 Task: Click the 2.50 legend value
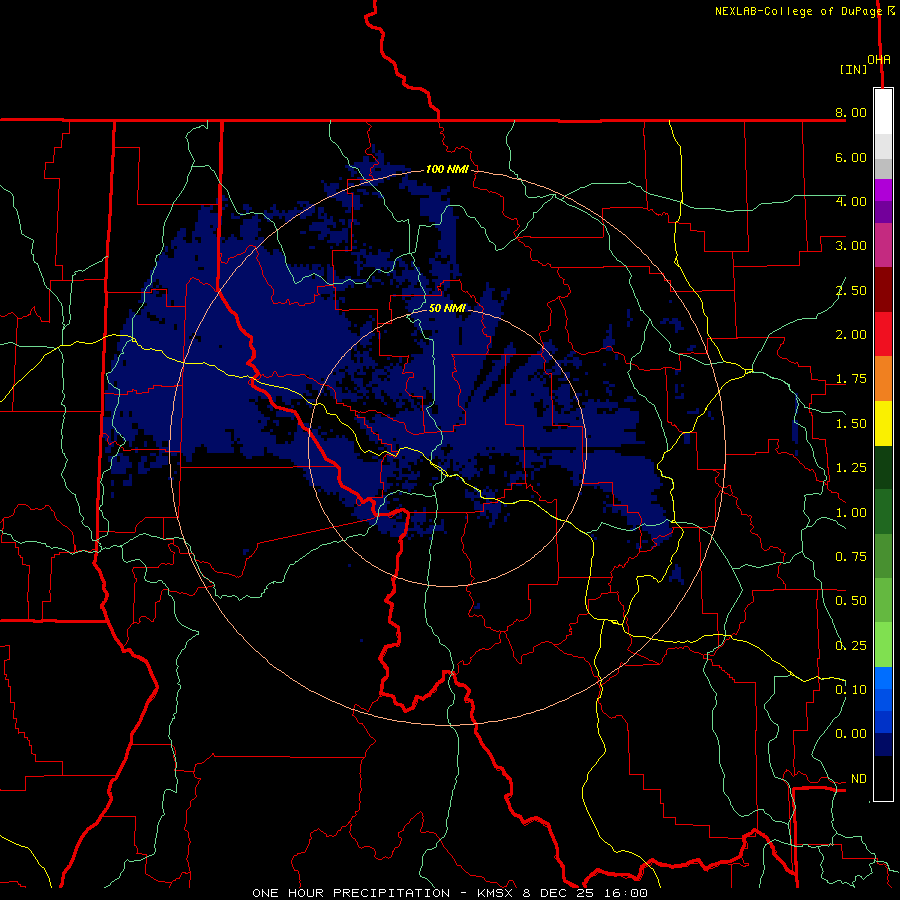(851, 290)
